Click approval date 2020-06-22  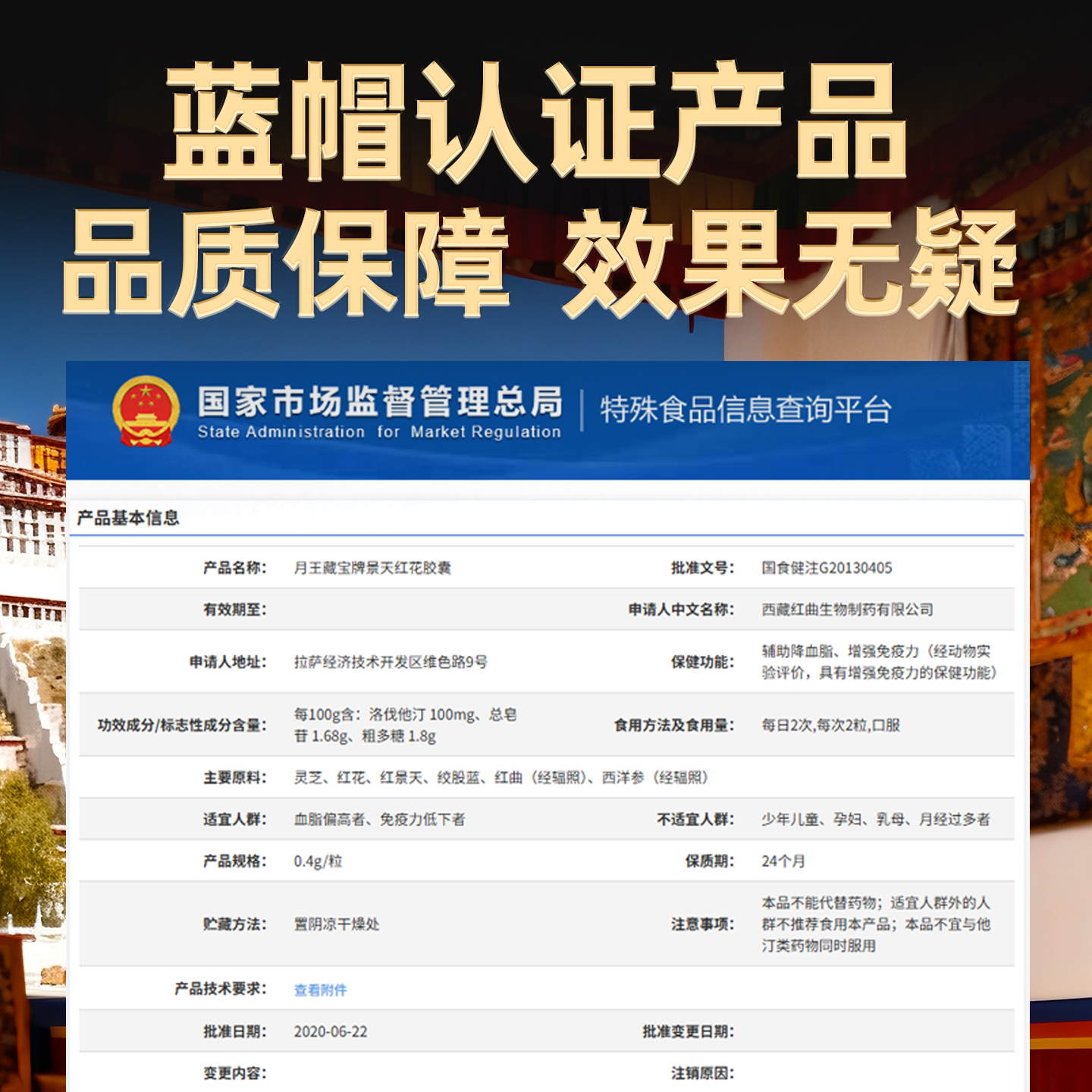331,1031
